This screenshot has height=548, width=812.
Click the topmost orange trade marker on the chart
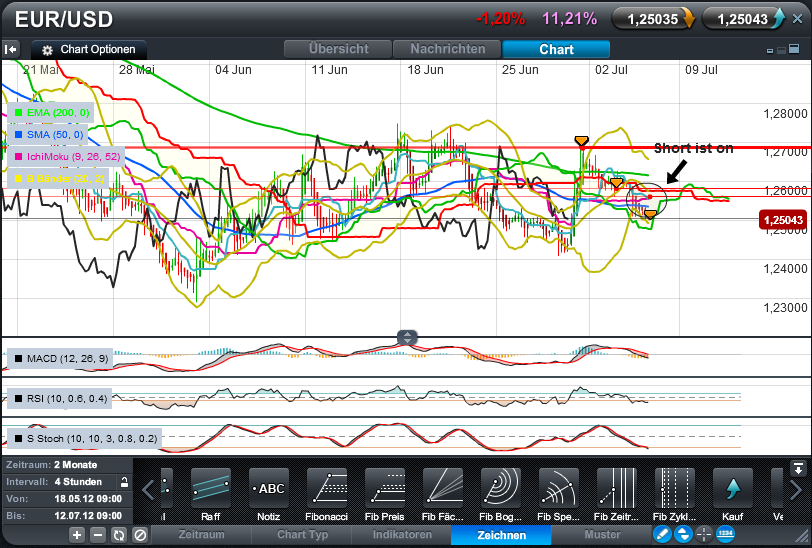[582, 141]
